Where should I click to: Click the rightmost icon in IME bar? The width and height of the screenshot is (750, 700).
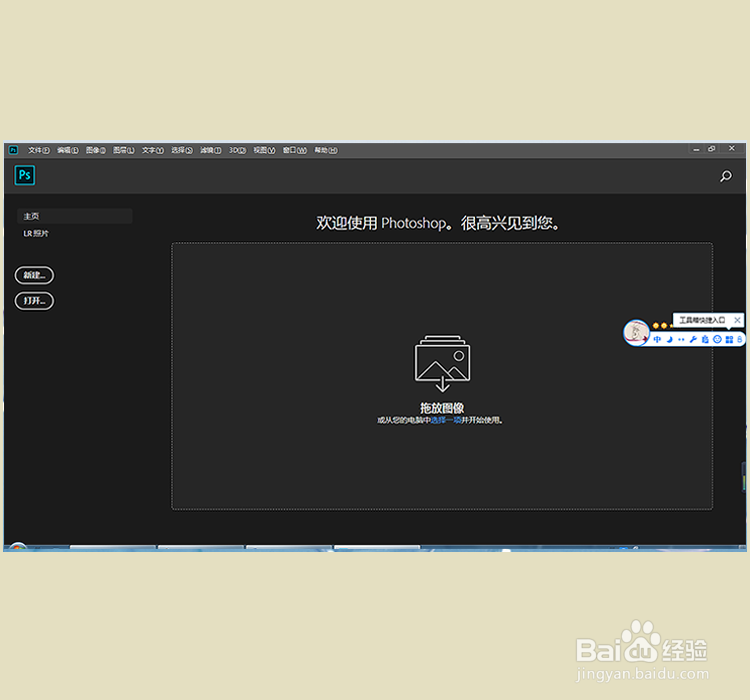739,339
